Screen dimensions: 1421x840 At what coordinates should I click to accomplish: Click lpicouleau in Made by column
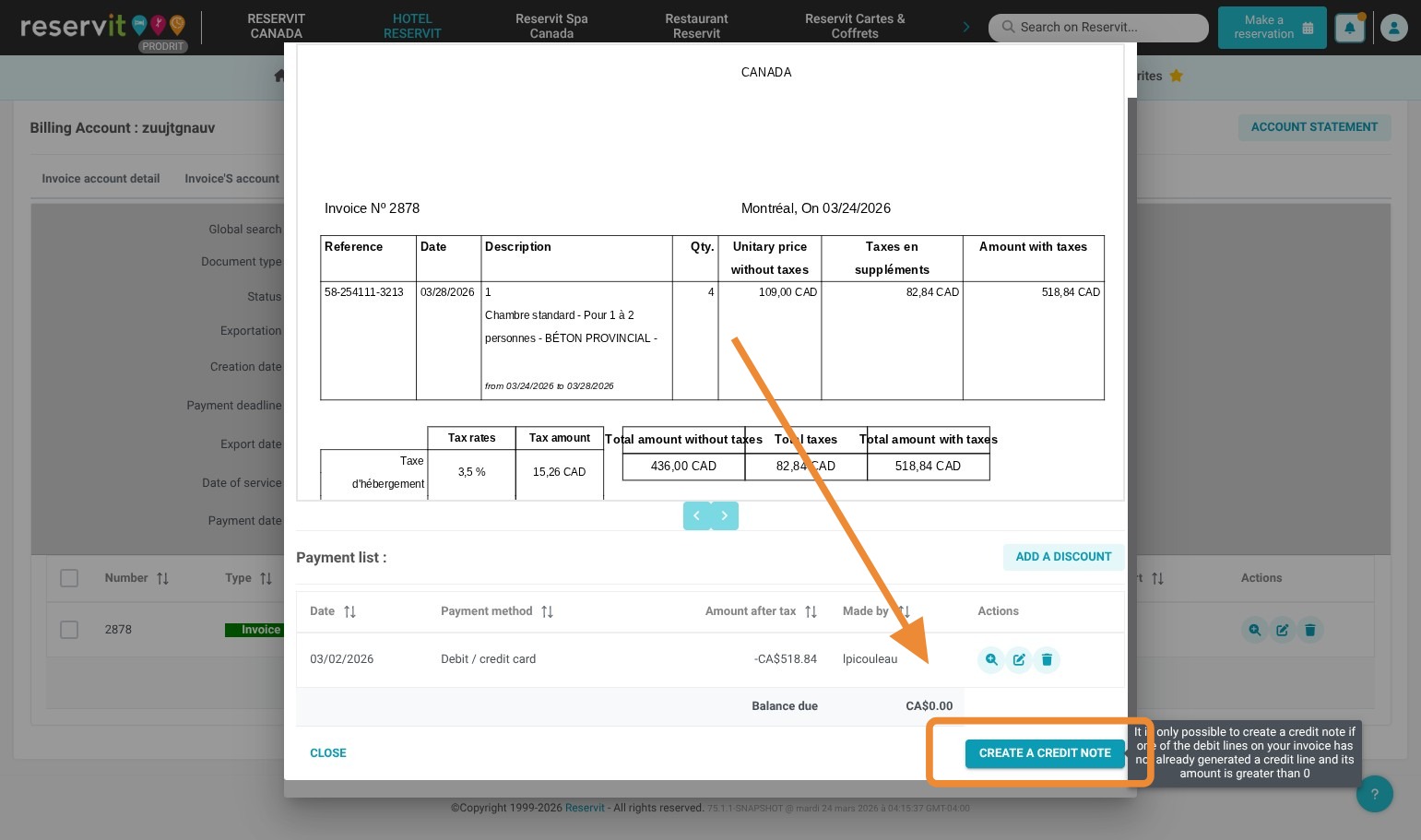pyautogui.click(x=870, y=659)
